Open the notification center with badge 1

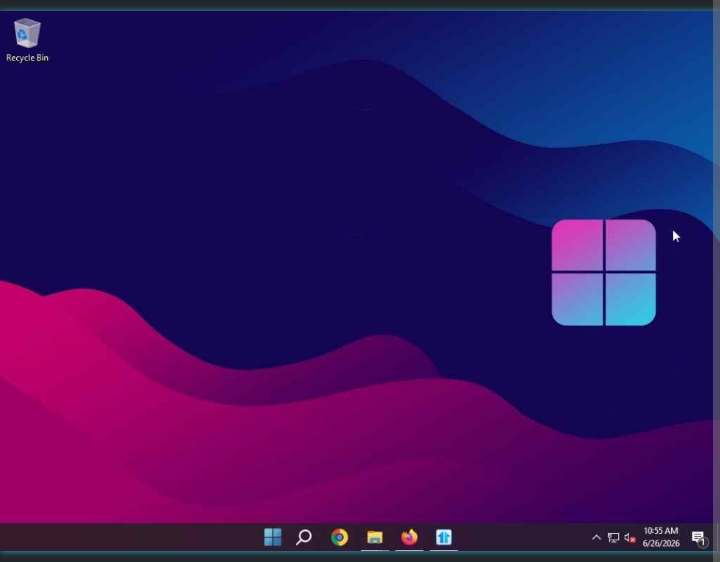click(699, 538)
